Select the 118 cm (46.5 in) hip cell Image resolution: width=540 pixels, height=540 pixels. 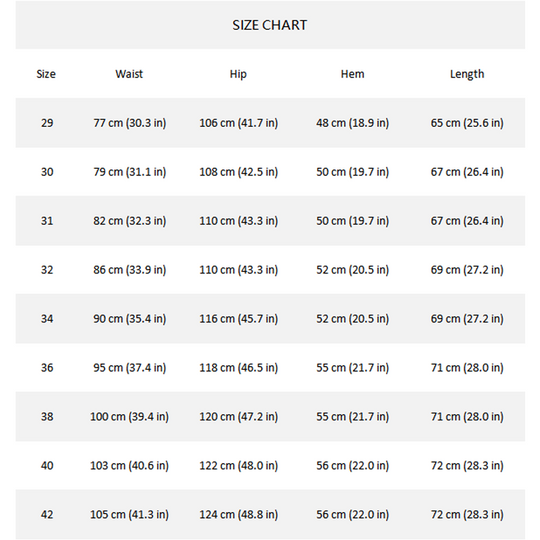(238, 367)
